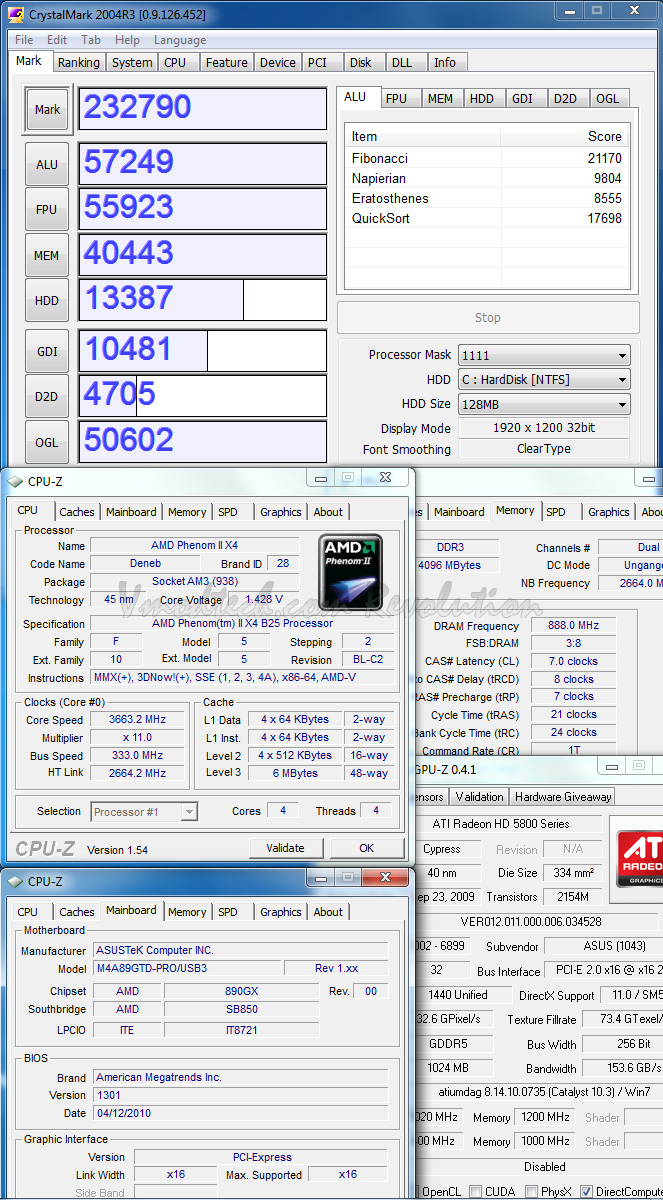Viewport: 663px width, 1200px height.
Task: Open the Language menu in CrystalMark
Action: pyautogui.click(x=180, y=40)
